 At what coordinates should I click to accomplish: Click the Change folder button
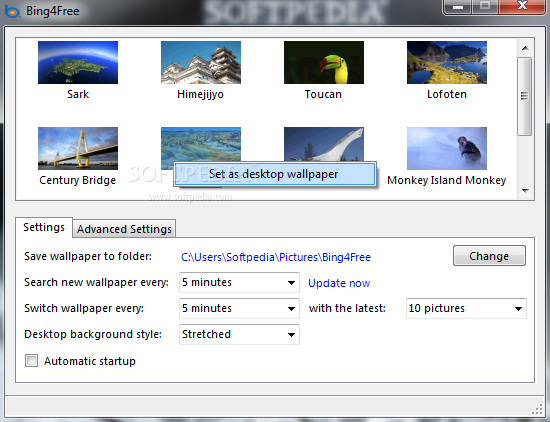[489, 256]
